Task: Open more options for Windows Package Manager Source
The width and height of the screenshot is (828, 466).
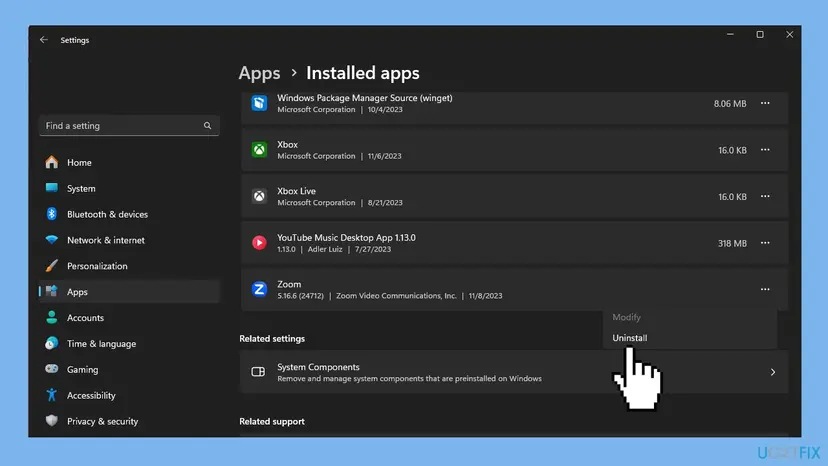Action: pos(765,103)
